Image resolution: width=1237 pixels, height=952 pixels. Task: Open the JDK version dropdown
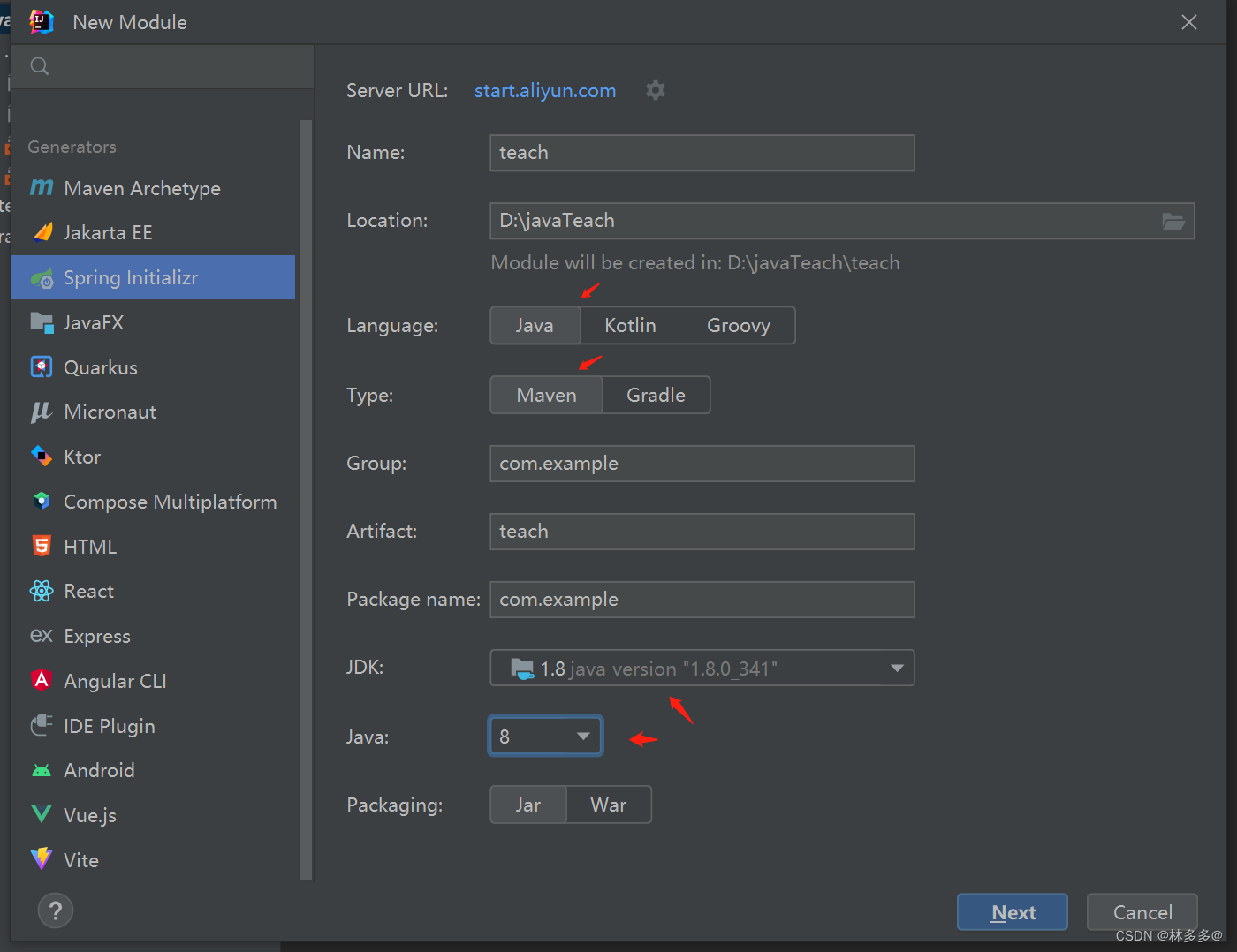896,668
